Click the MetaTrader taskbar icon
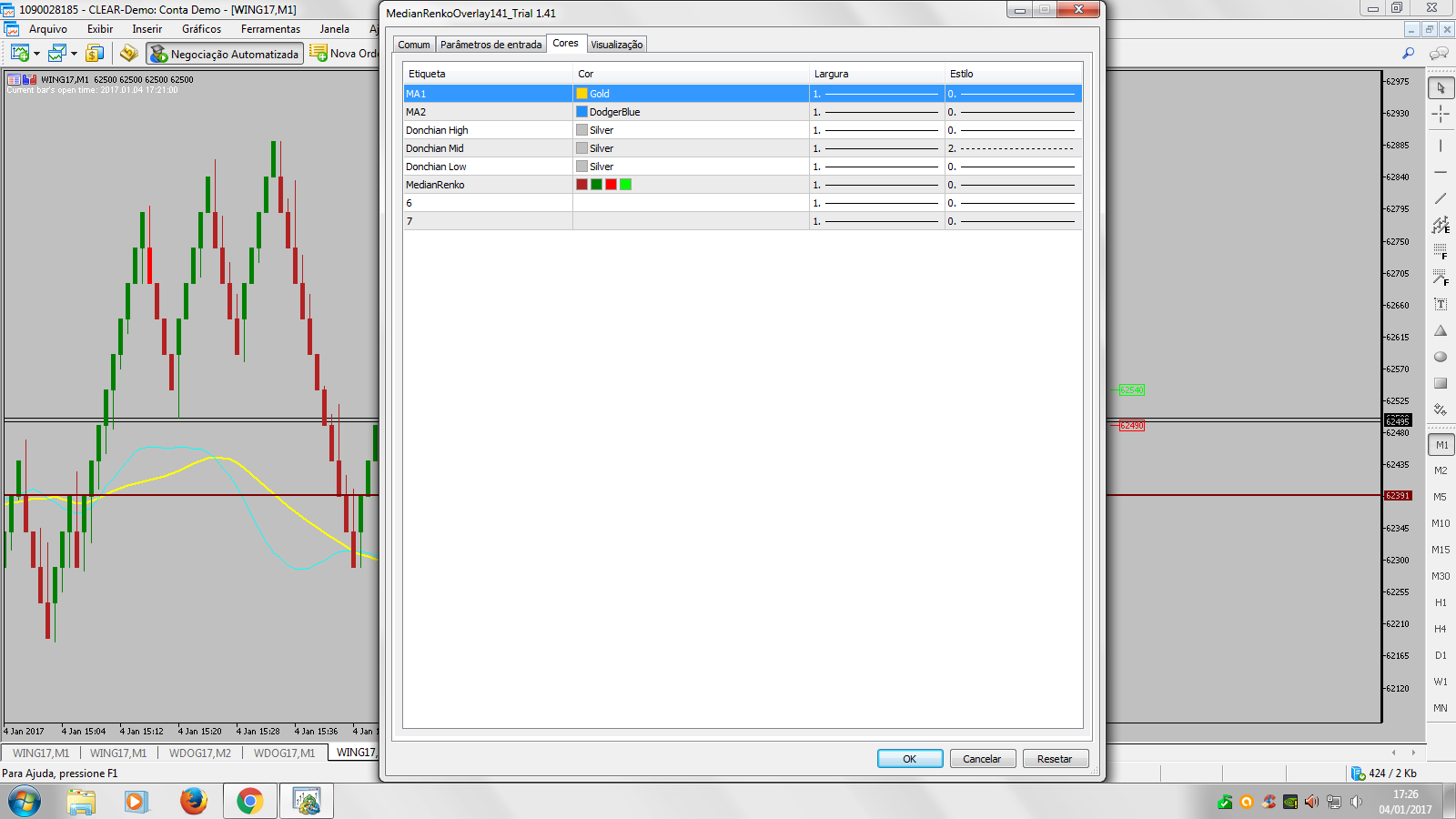The height and width of the screenshot is (819, 1456). coord(307,801)
